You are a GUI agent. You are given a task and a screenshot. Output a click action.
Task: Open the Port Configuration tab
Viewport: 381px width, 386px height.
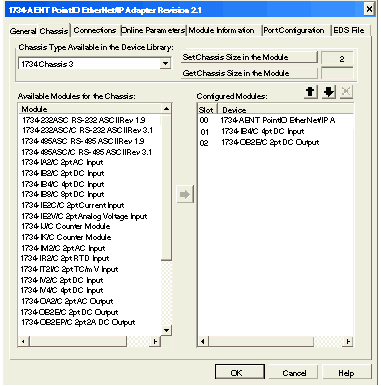pyautogui.click(x=294, y=30)
